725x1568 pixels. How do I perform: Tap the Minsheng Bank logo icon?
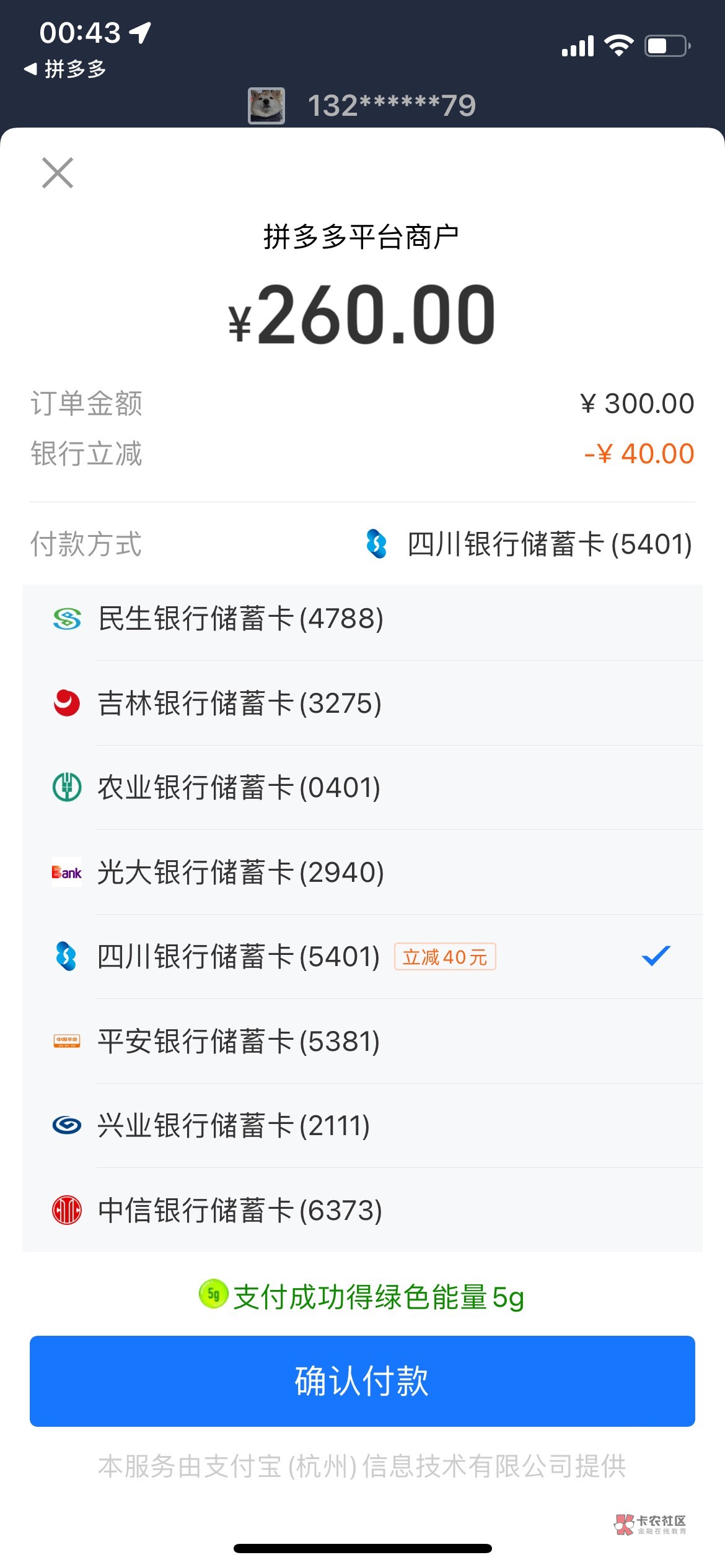click(67, 619)
